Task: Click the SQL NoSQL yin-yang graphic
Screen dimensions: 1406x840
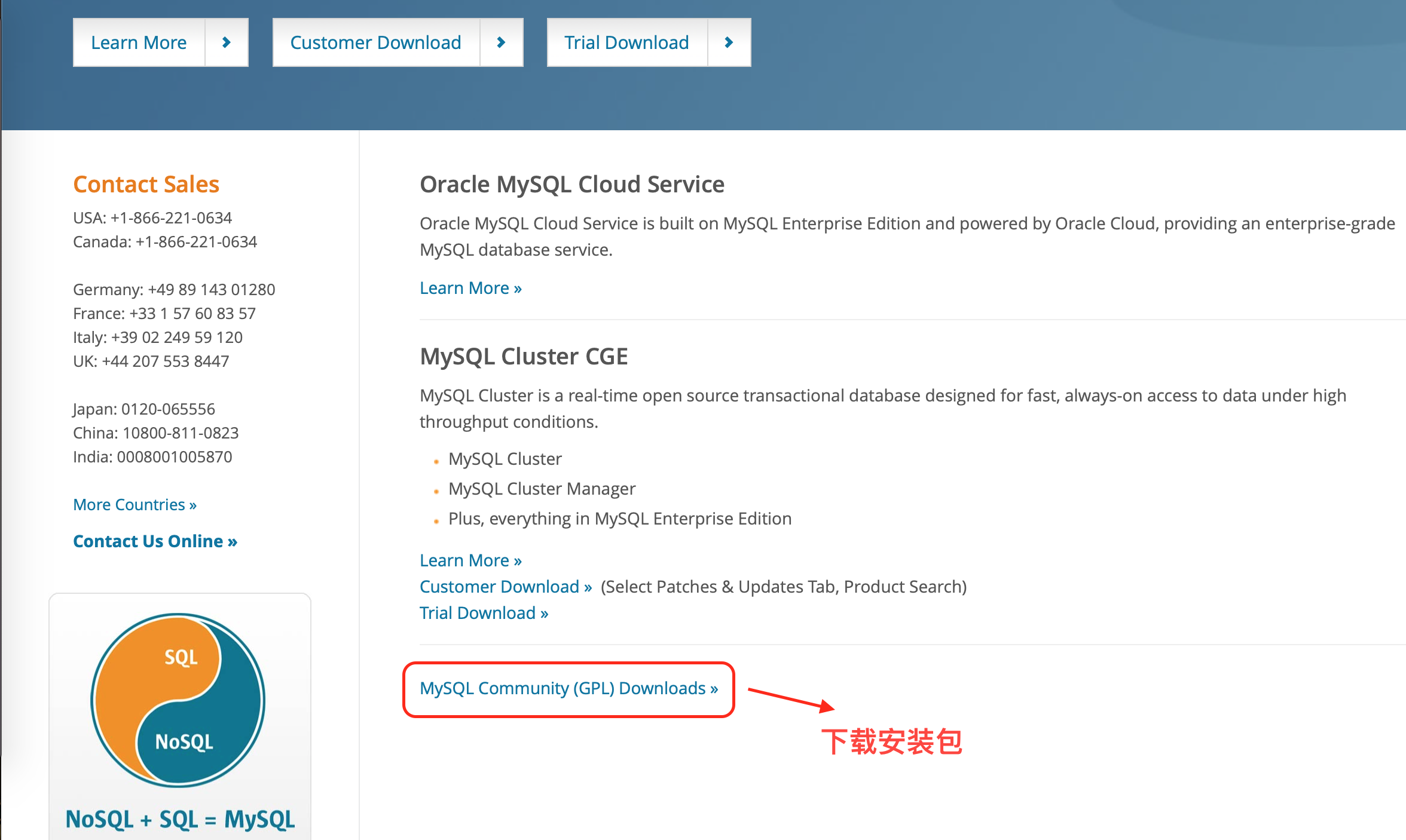Action: click(x=178, y=700)
